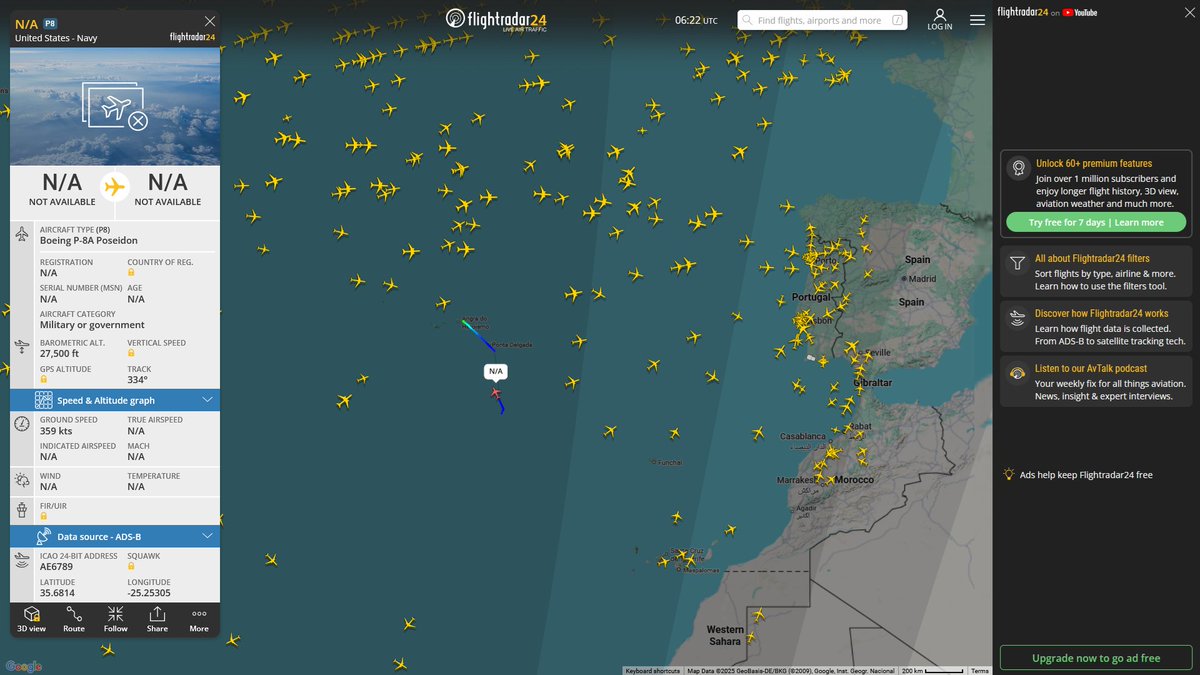Share this flight
This screenshot has width=1200, height=675.
coord(157,619)
